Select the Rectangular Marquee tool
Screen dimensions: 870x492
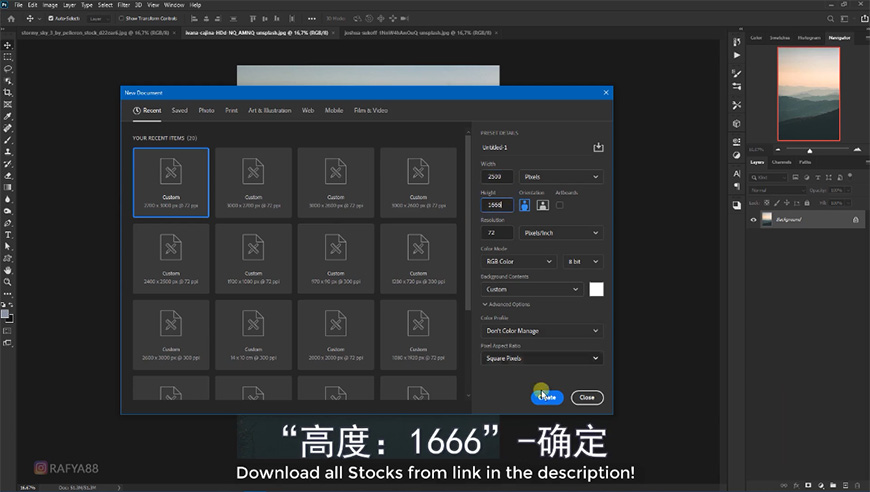click(x=8, y=57)
